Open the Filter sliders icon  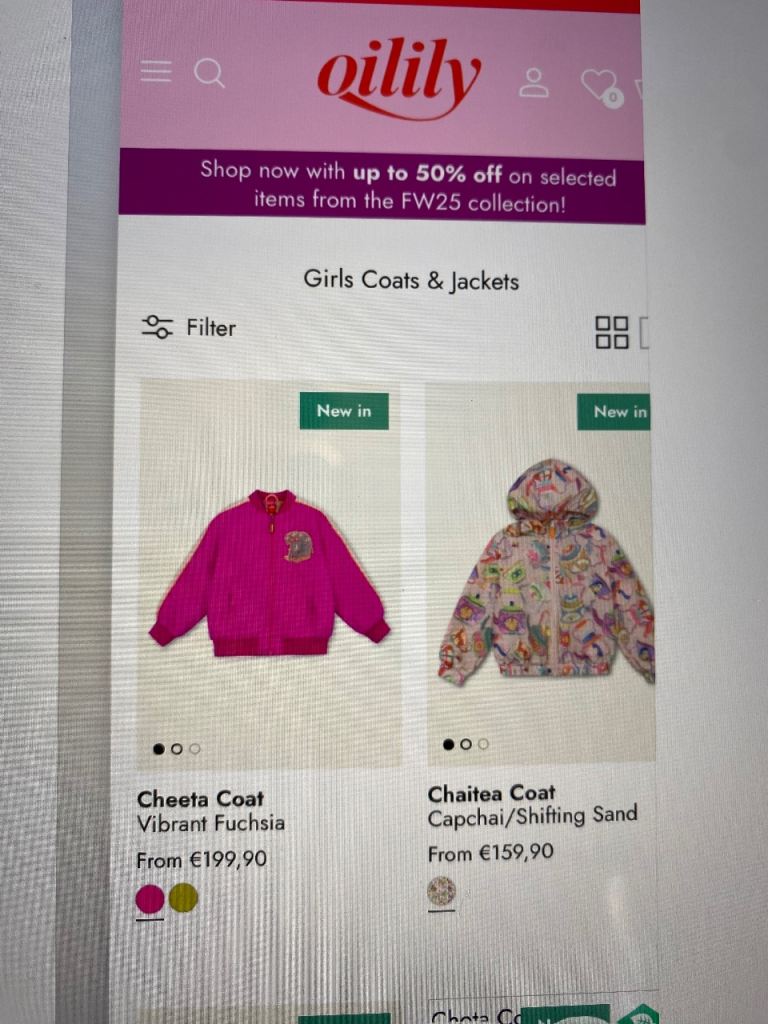pyautogui.click(x=157, y=327)
